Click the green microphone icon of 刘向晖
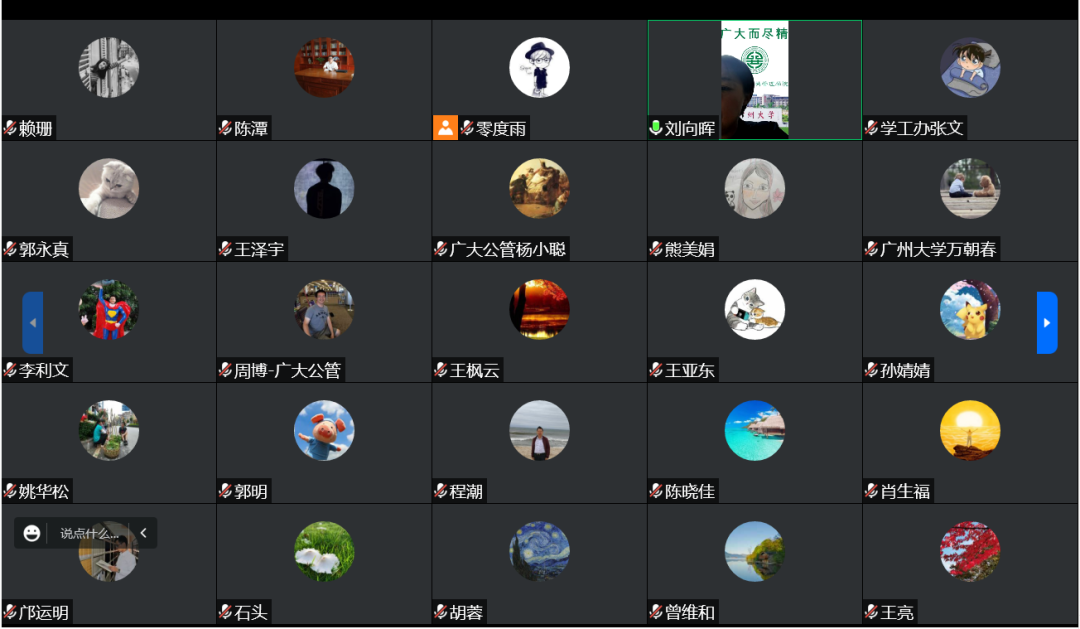1080x629 pixels. pos(656,127)
